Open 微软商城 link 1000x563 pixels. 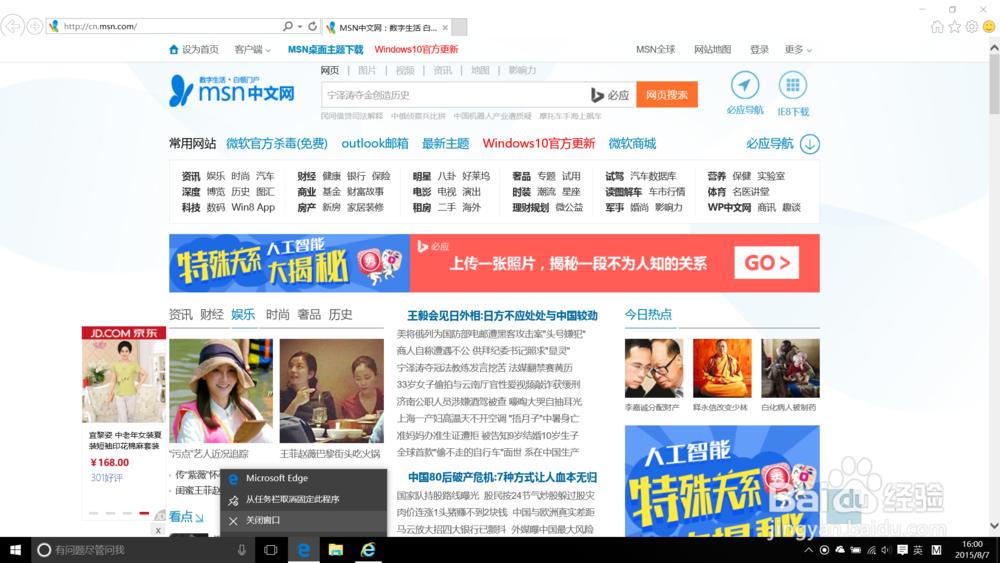point(632,143)
